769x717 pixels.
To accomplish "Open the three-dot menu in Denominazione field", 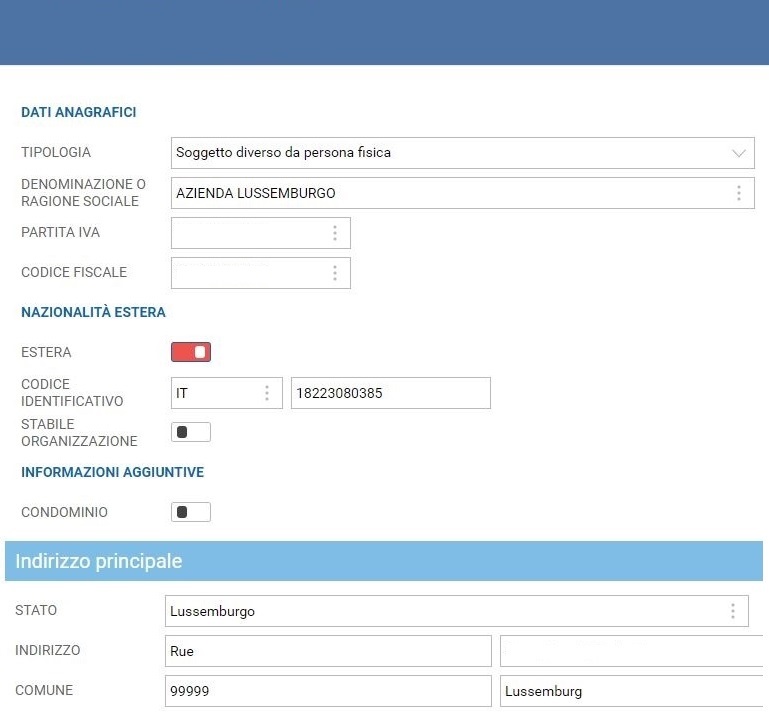I will pos(738,193).
